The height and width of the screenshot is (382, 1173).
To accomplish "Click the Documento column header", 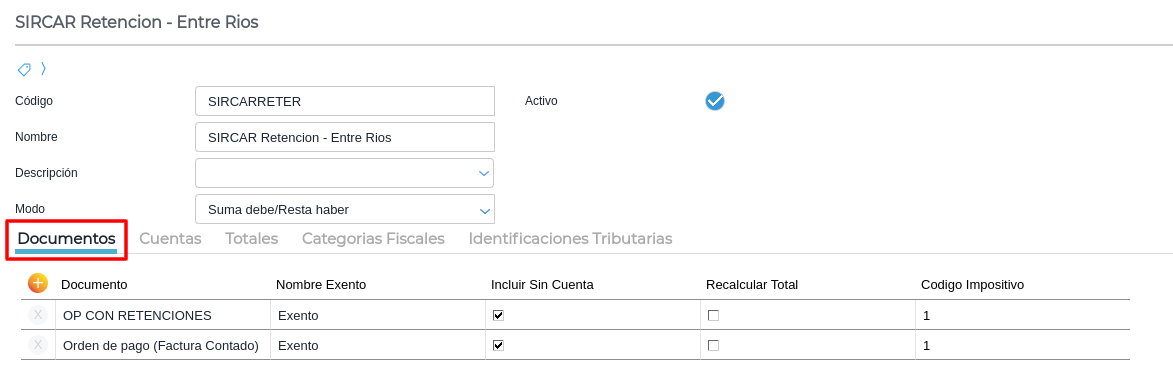I will tap(94, 284).
